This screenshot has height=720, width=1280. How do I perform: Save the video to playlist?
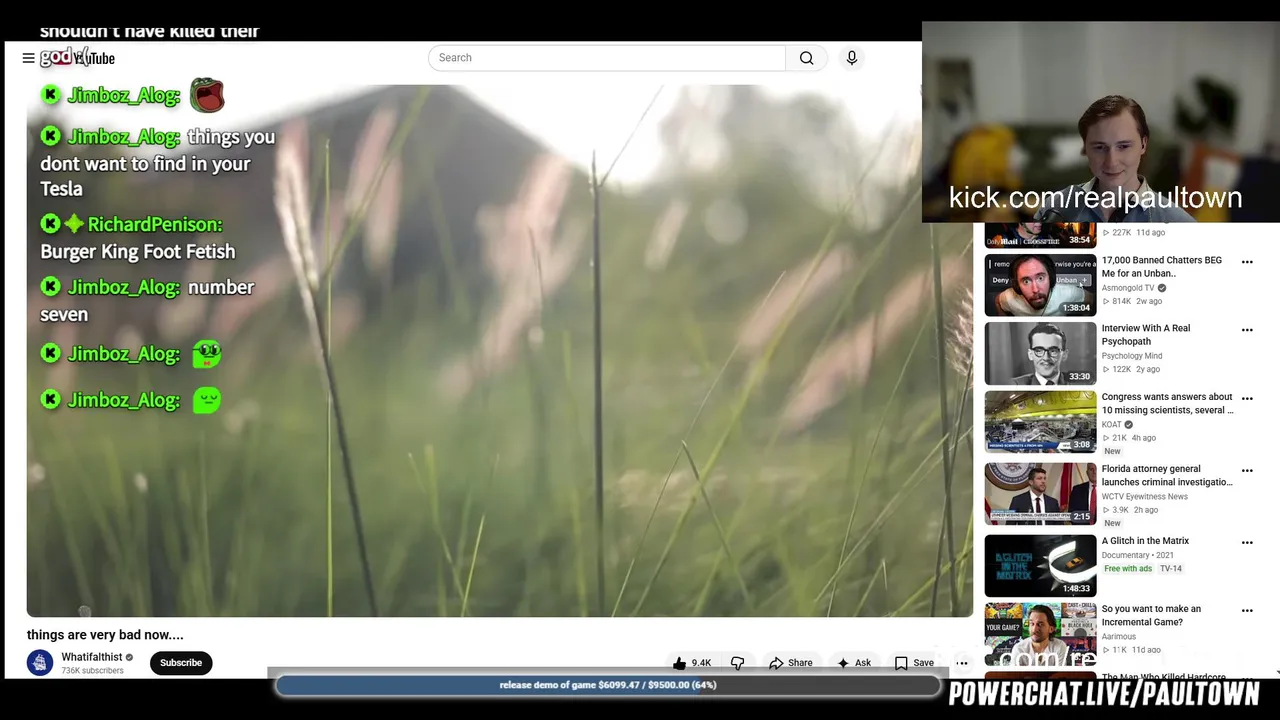point(914,663)
